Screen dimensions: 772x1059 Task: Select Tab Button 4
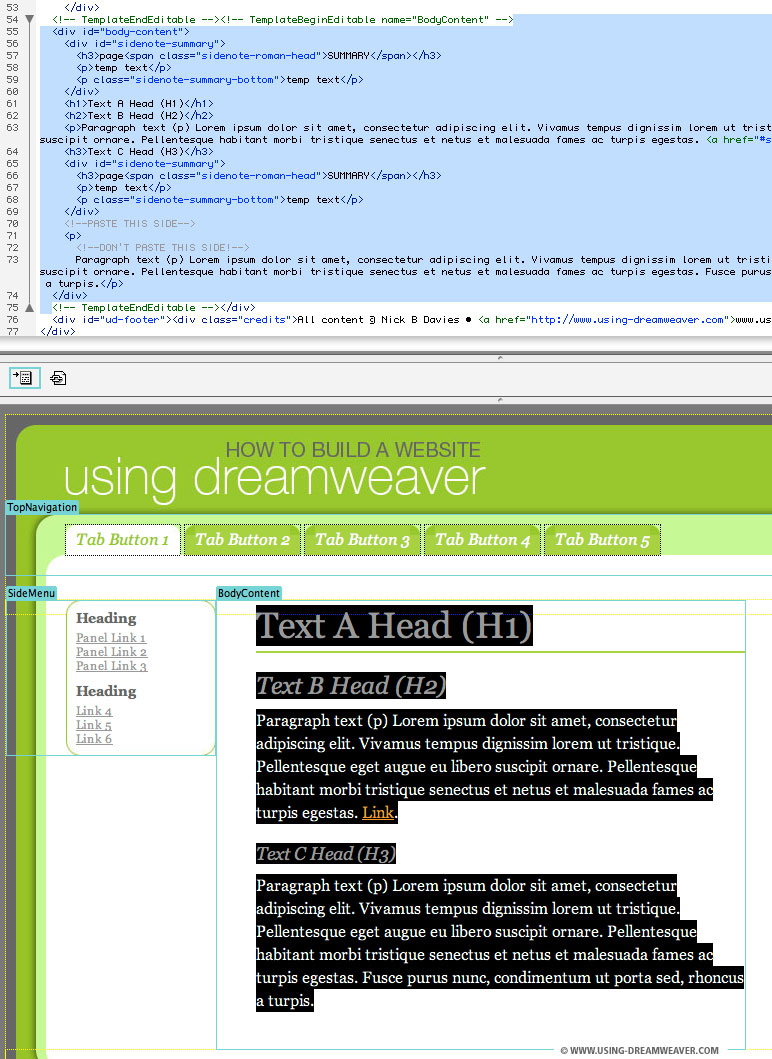pos(482,540)
